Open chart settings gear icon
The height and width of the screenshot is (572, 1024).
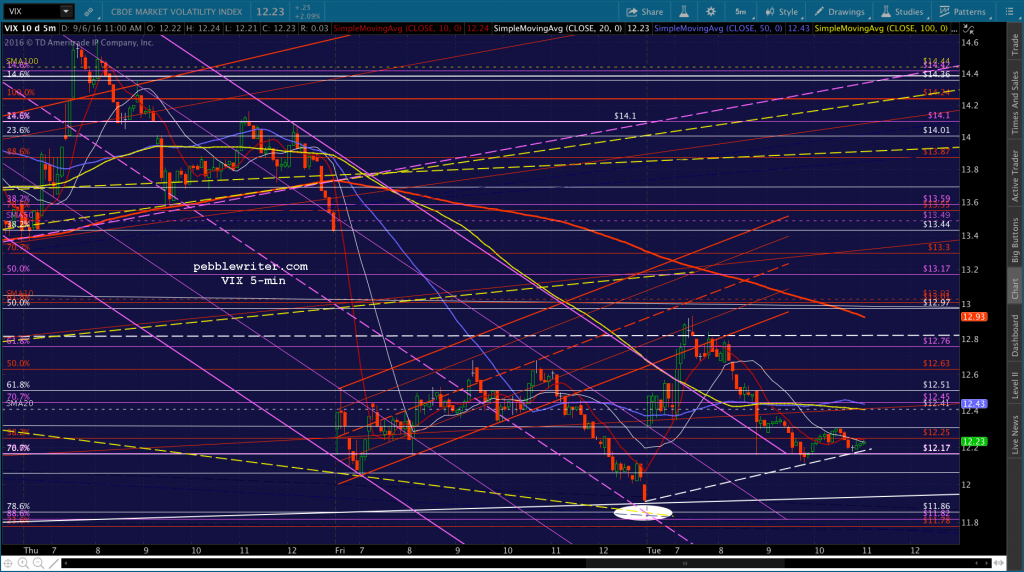point(711,12)
